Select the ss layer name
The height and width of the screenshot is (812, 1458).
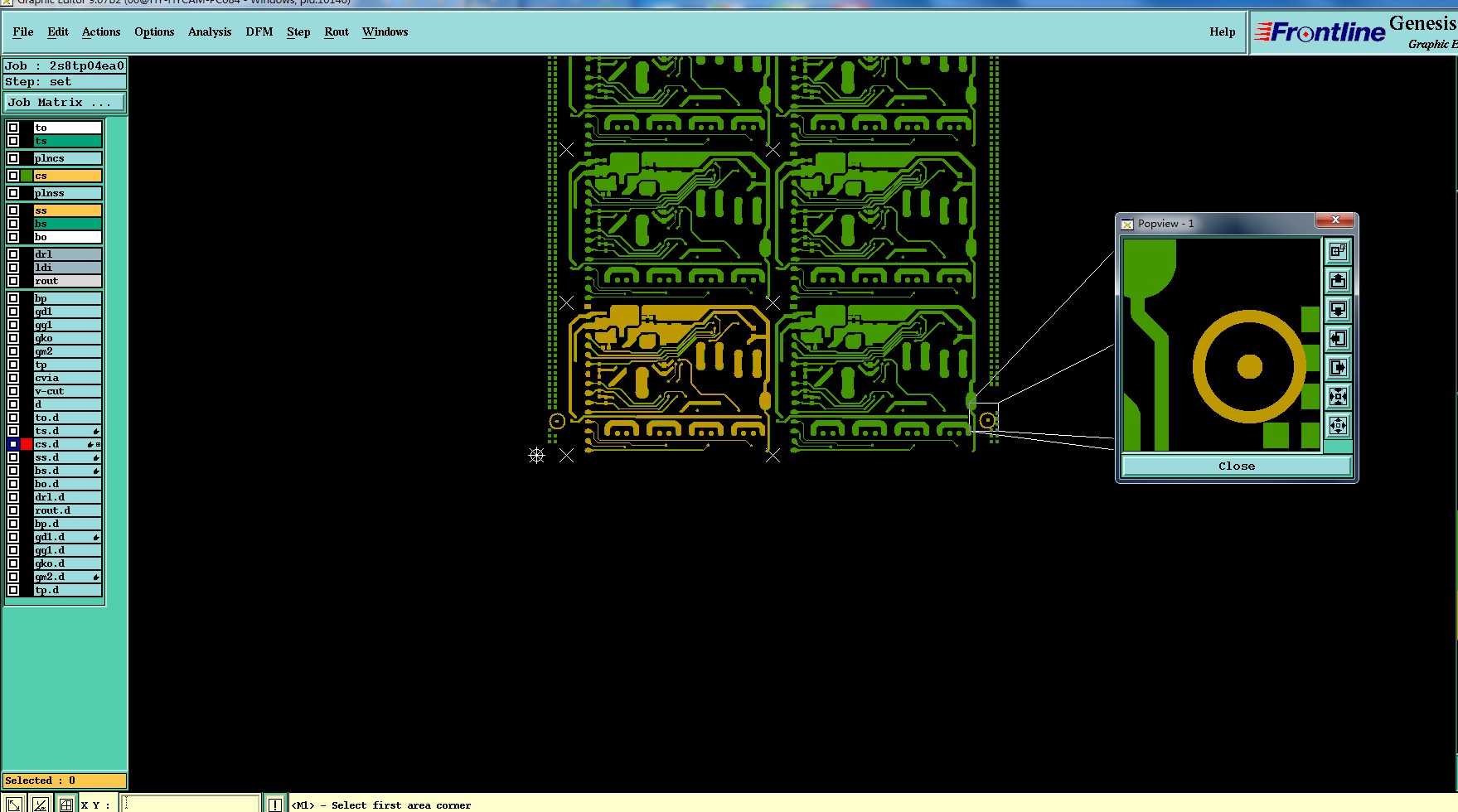[x=67, y=210]
